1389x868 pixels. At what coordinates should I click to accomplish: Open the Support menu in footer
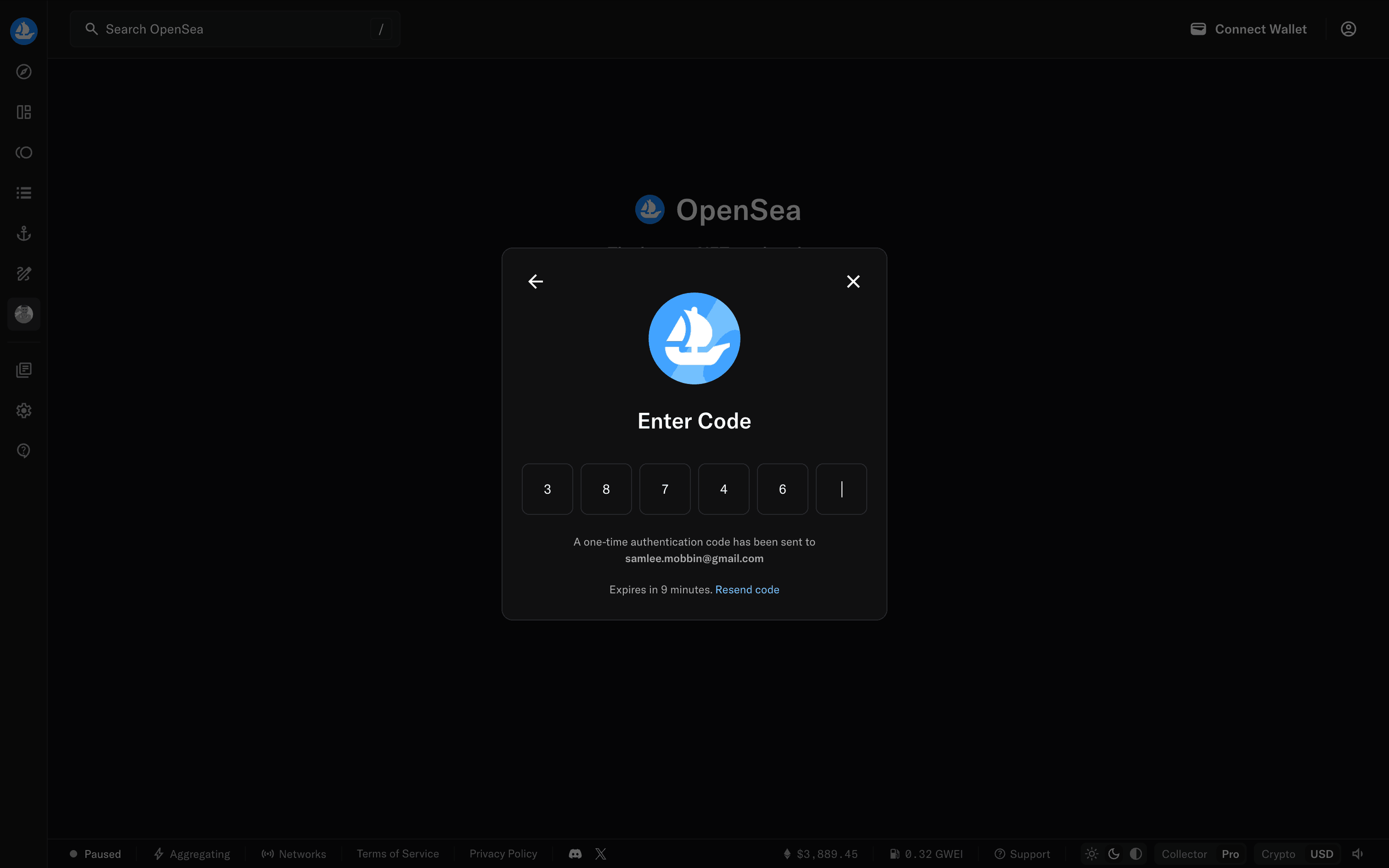[1022, 854]
